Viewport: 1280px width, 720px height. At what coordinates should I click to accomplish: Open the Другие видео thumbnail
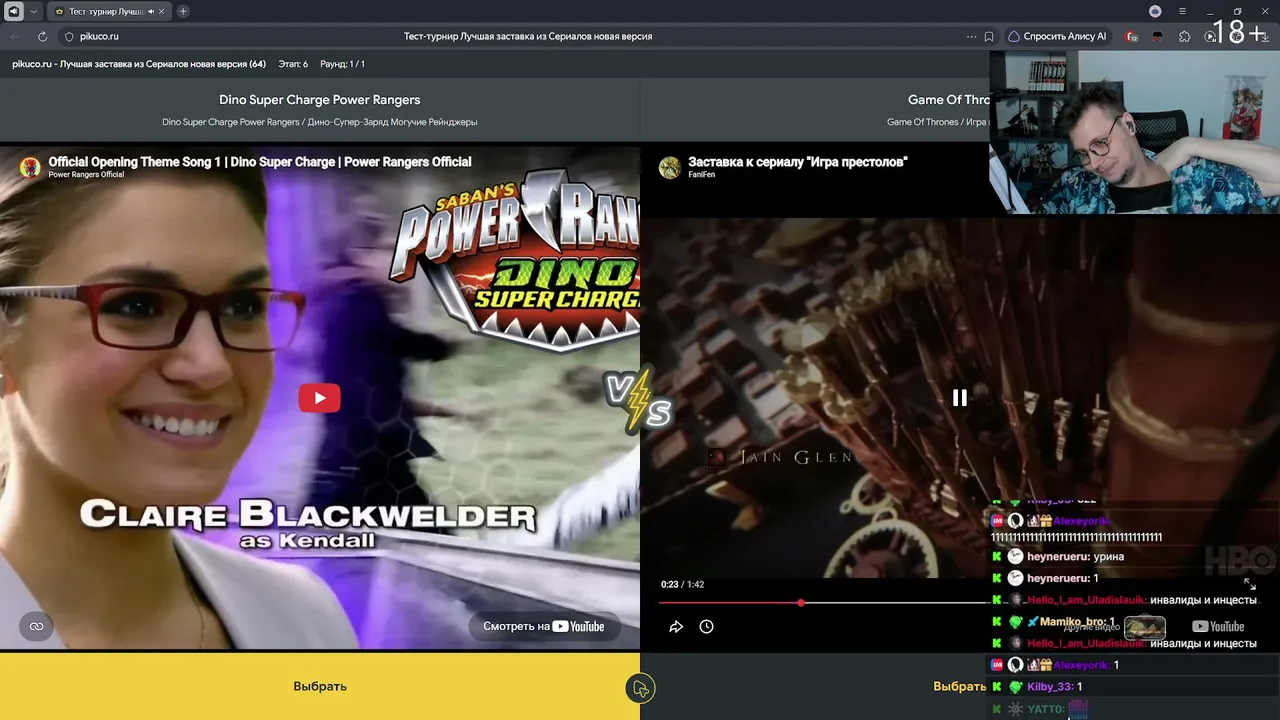(x=1145, y=627)
